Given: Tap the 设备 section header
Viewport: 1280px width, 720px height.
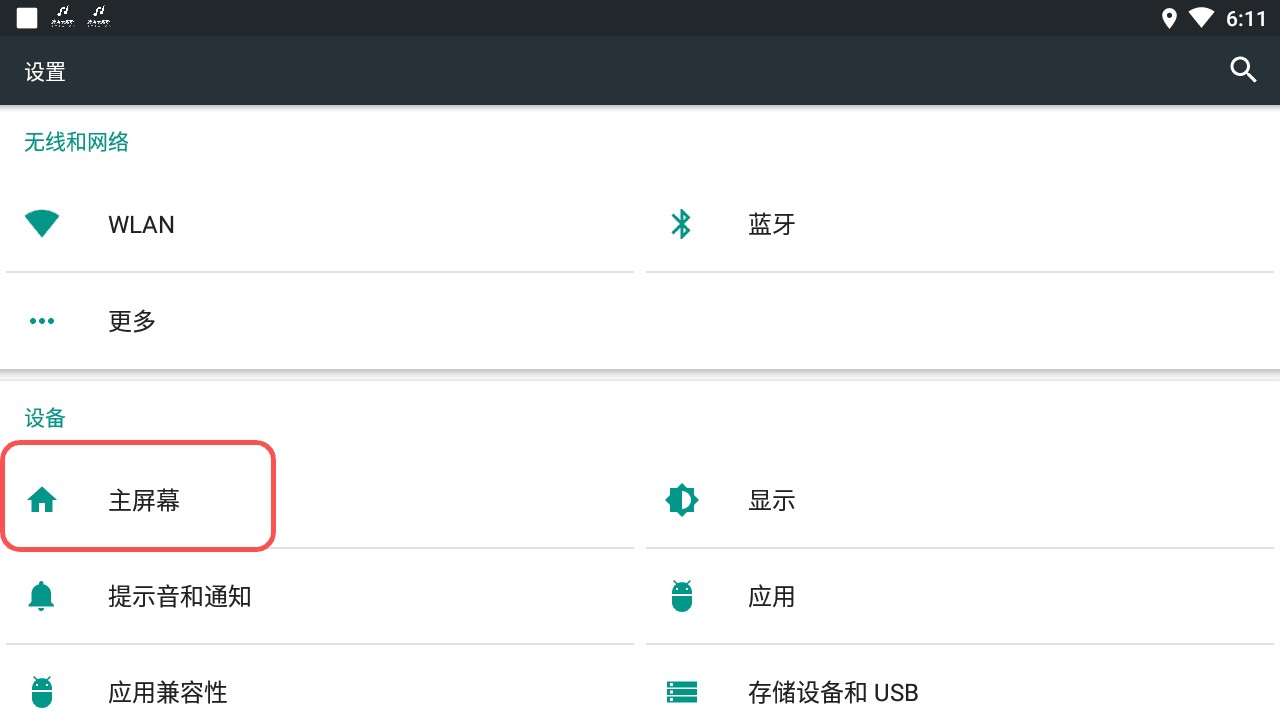Looking at the screenshot, I should pyautogui.click(x=42, y=418).
